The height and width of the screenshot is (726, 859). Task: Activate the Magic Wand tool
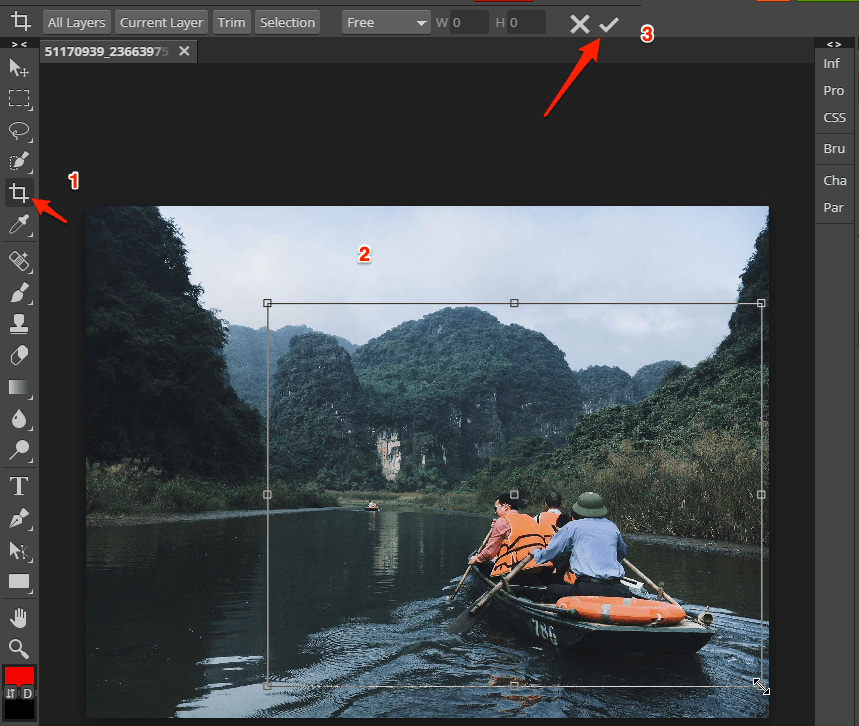(x=19, y=162)
